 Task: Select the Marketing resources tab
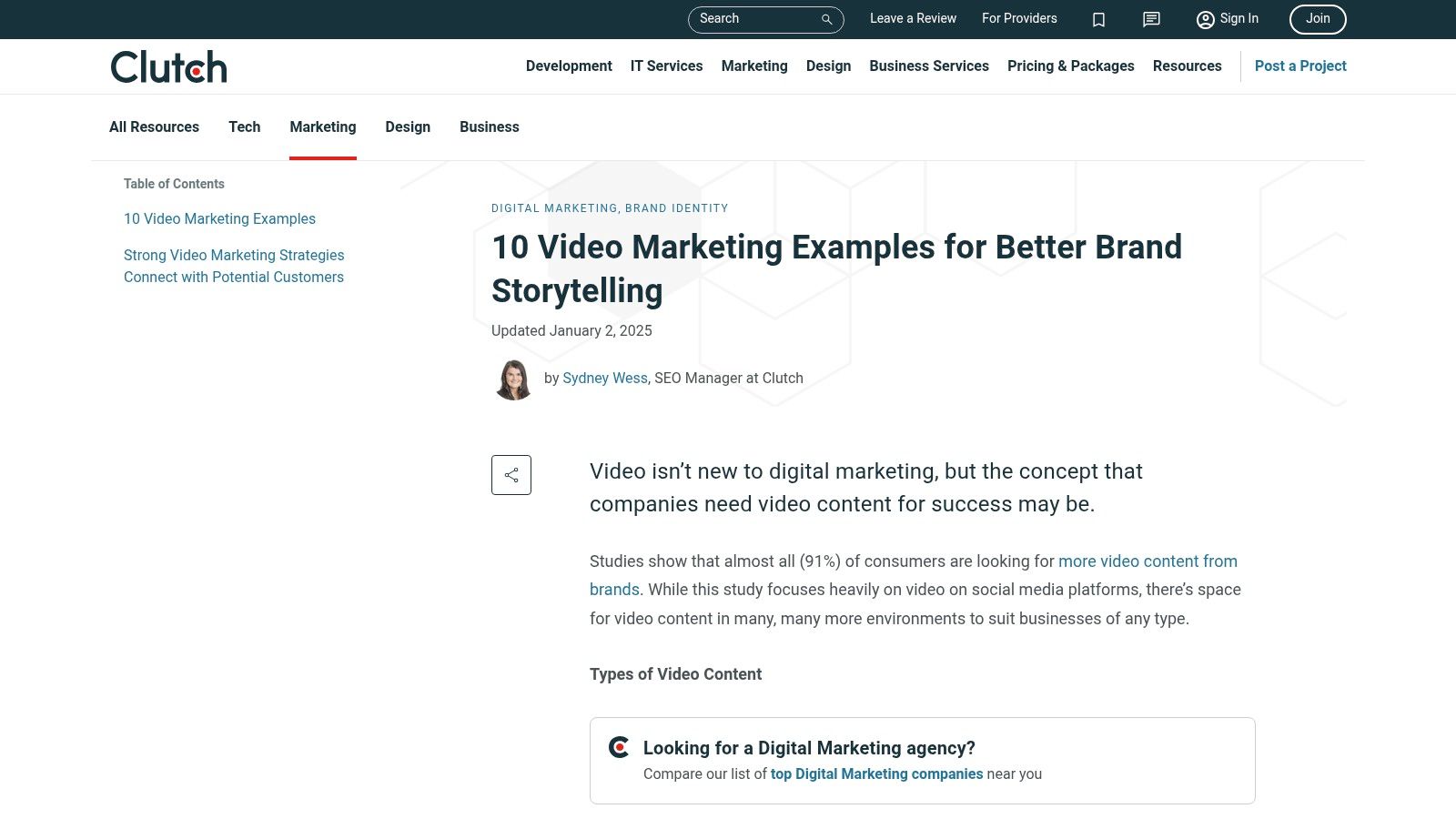(x=323, y=126)
